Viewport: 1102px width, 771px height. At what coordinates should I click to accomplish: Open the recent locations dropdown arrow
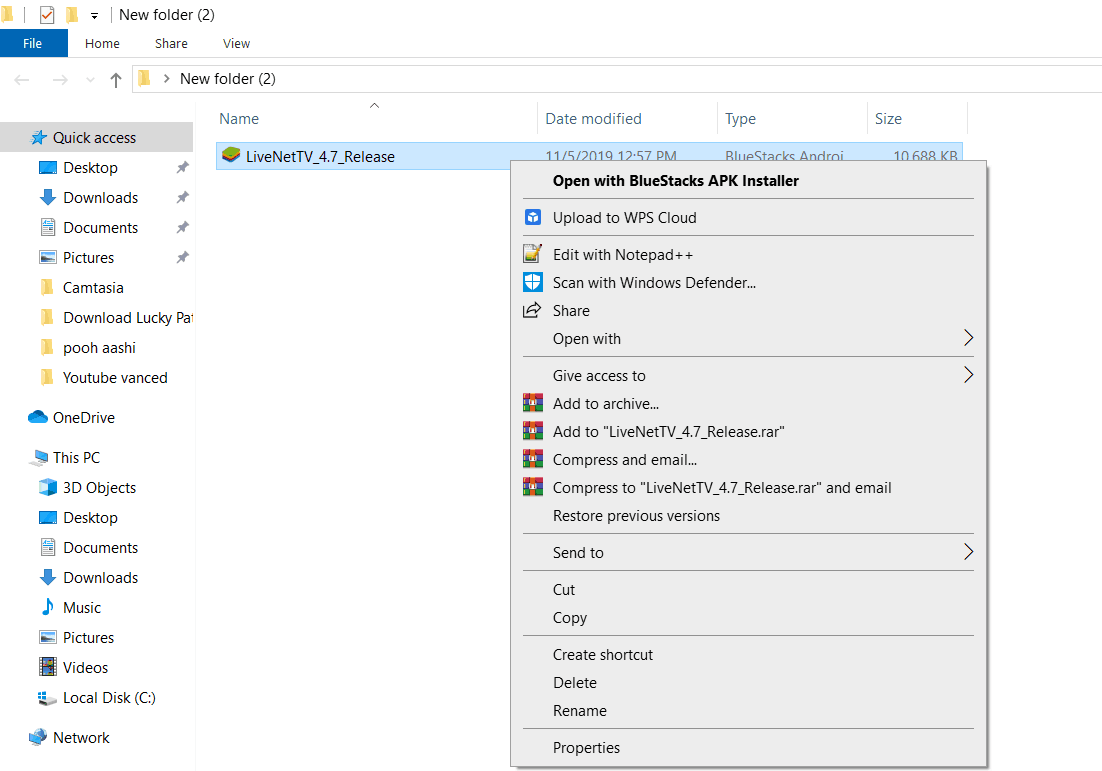point(90,80)
